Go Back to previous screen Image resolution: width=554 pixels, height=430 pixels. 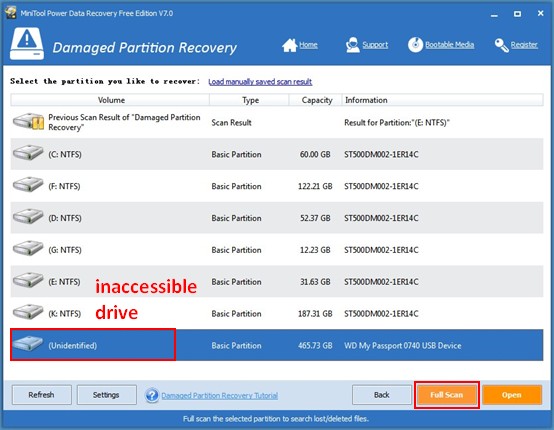(382, 395)
